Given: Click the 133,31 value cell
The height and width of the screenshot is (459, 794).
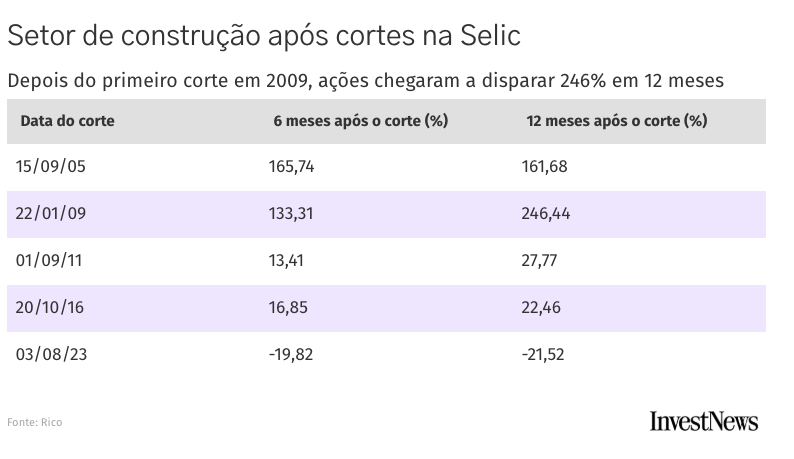Looking at the screenshot, I should click(x=291, y=214).
